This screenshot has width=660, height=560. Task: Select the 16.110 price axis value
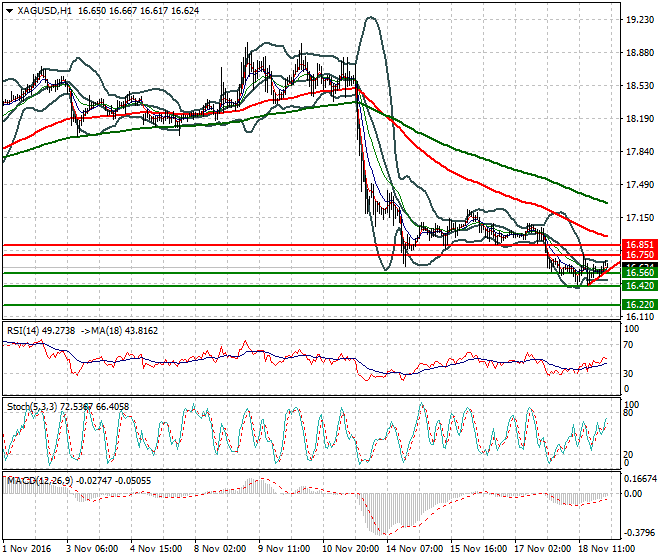(x=640, y=317)
